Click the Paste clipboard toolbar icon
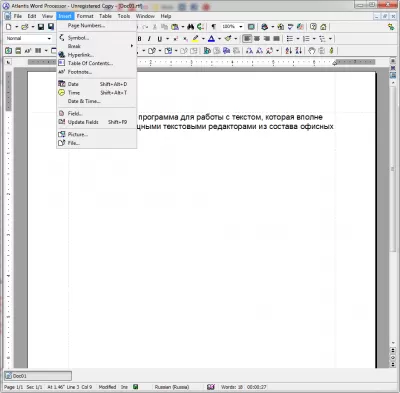The image size is (400, 393). coord(175,27)
